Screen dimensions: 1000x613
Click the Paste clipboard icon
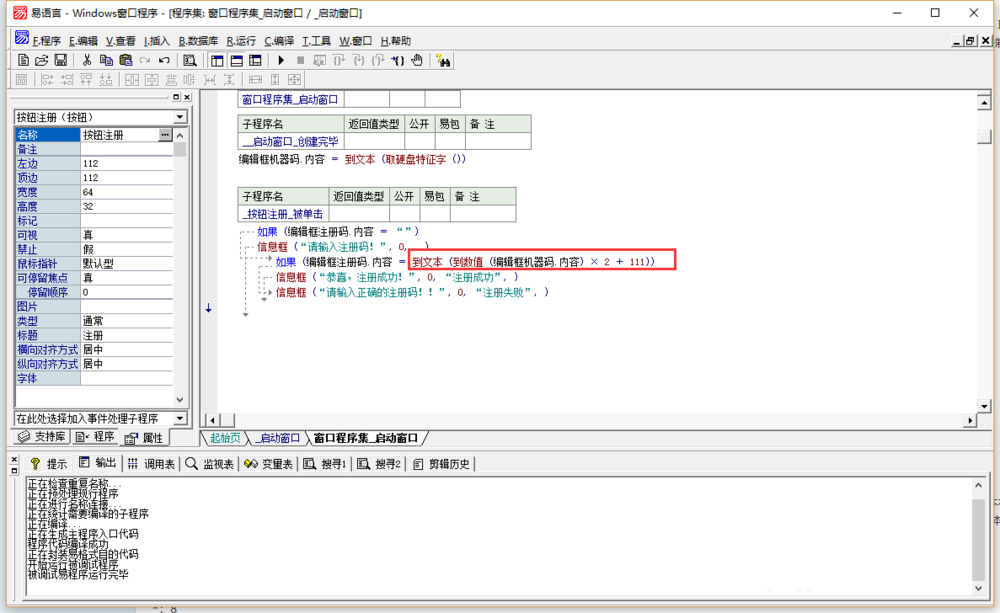pos(125,61)
